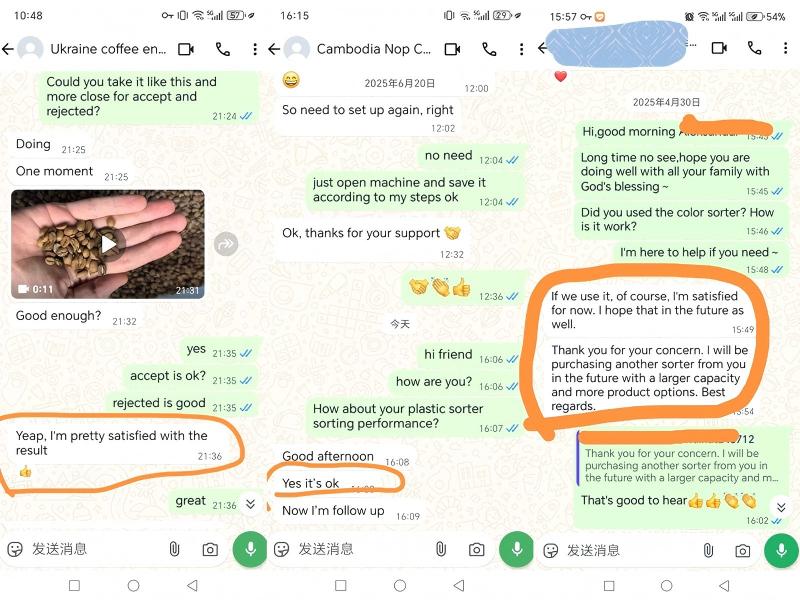Record voice message in Ukraine coffee chat
This screenshot has height=600, width=800.
(250, 549)
